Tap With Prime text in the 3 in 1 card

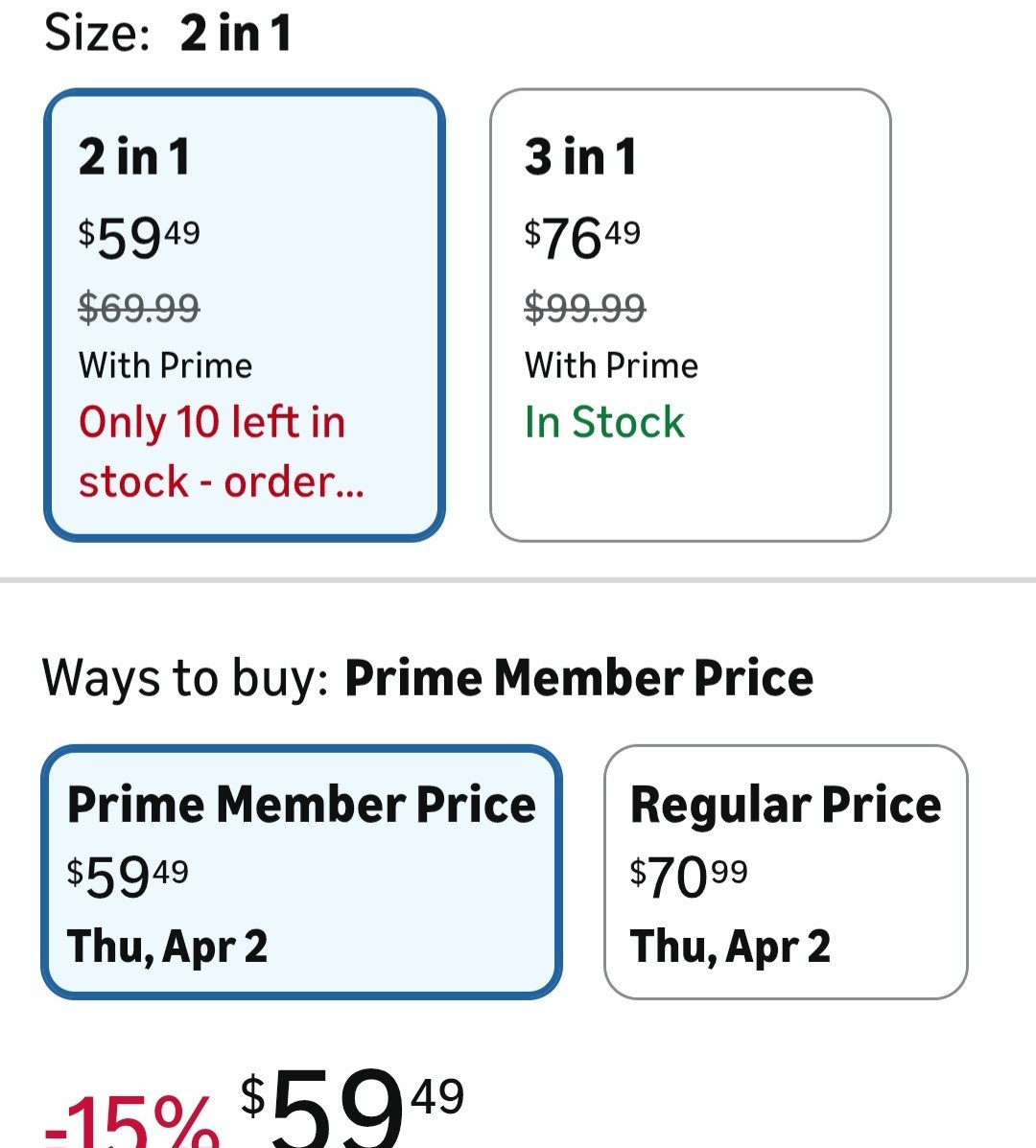[611, 365]
